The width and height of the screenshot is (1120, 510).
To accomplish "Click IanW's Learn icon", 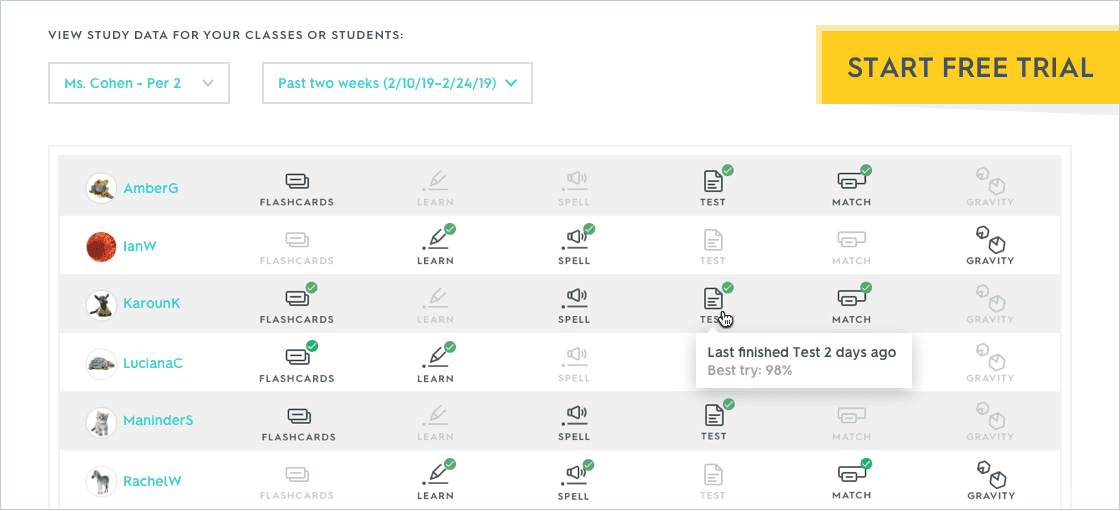I will pyautogui.click(x=435, y=241).
